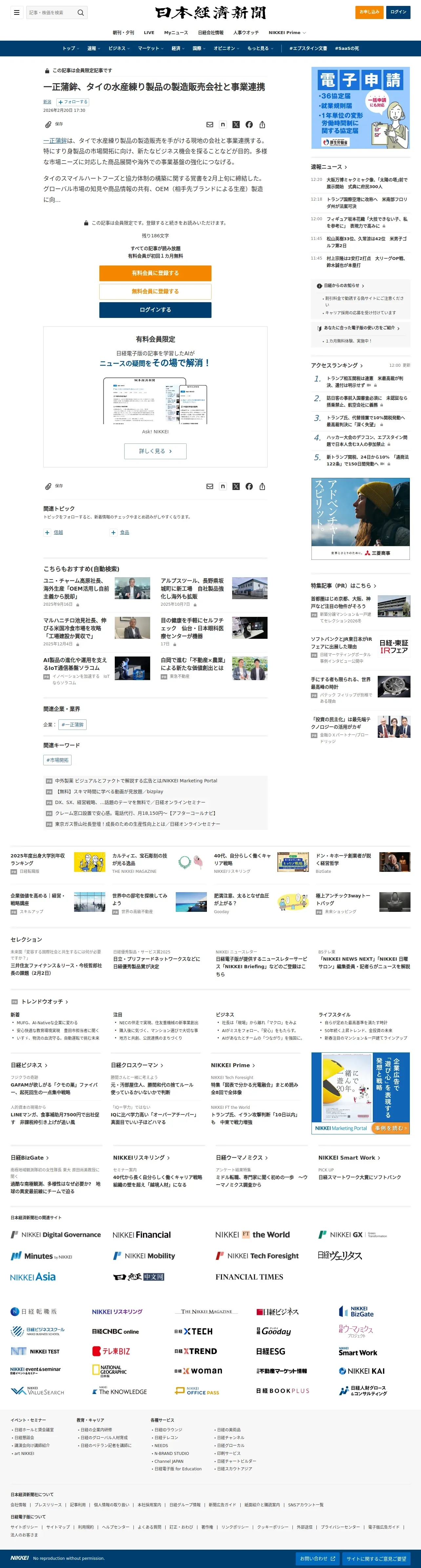
Task: Open the NIKKEI KAI logo
Action: point(361,1371)
